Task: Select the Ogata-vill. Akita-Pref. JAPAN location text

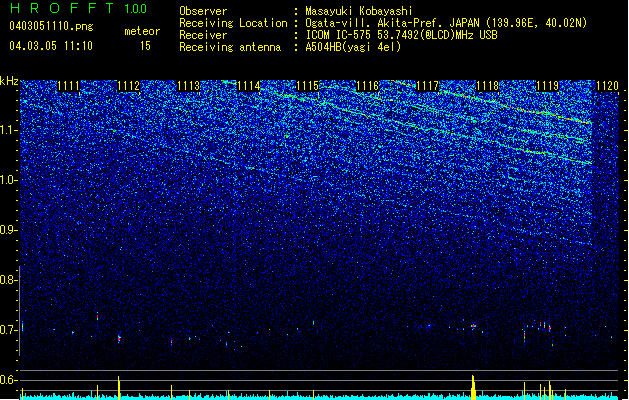Action: point(446,23)
